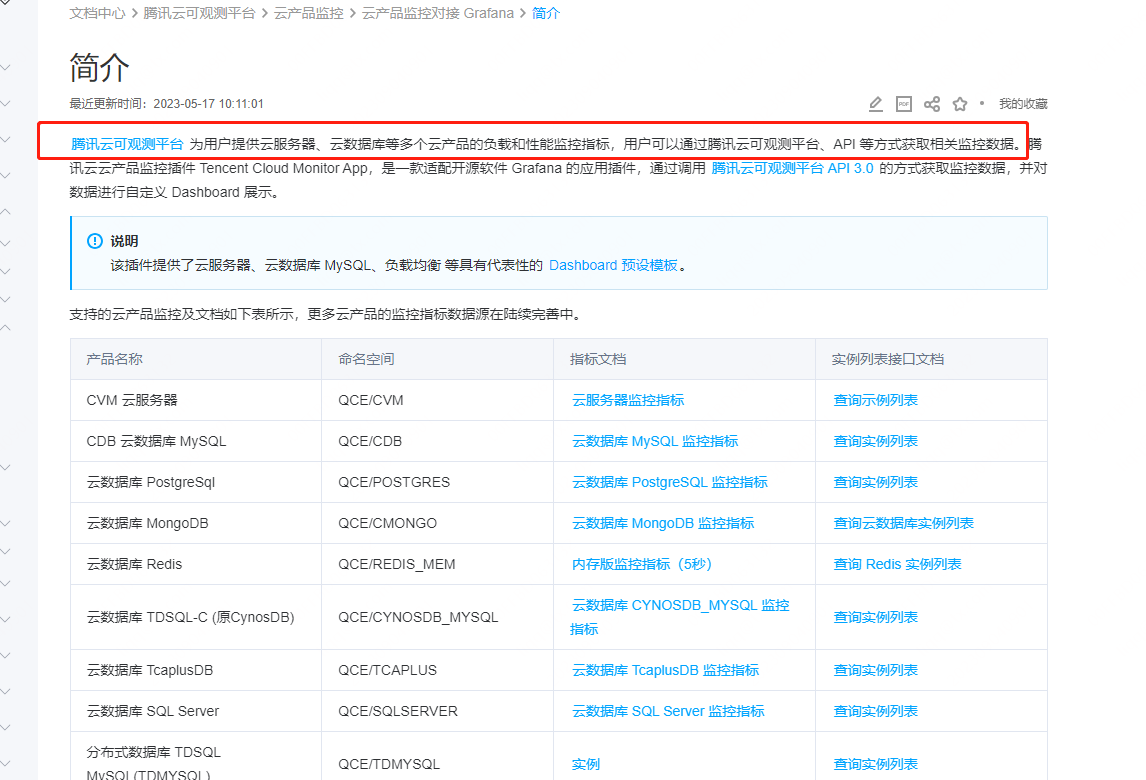Click the 简介 page title
The height and width of the screenshot is (780, 1146).
99,67
